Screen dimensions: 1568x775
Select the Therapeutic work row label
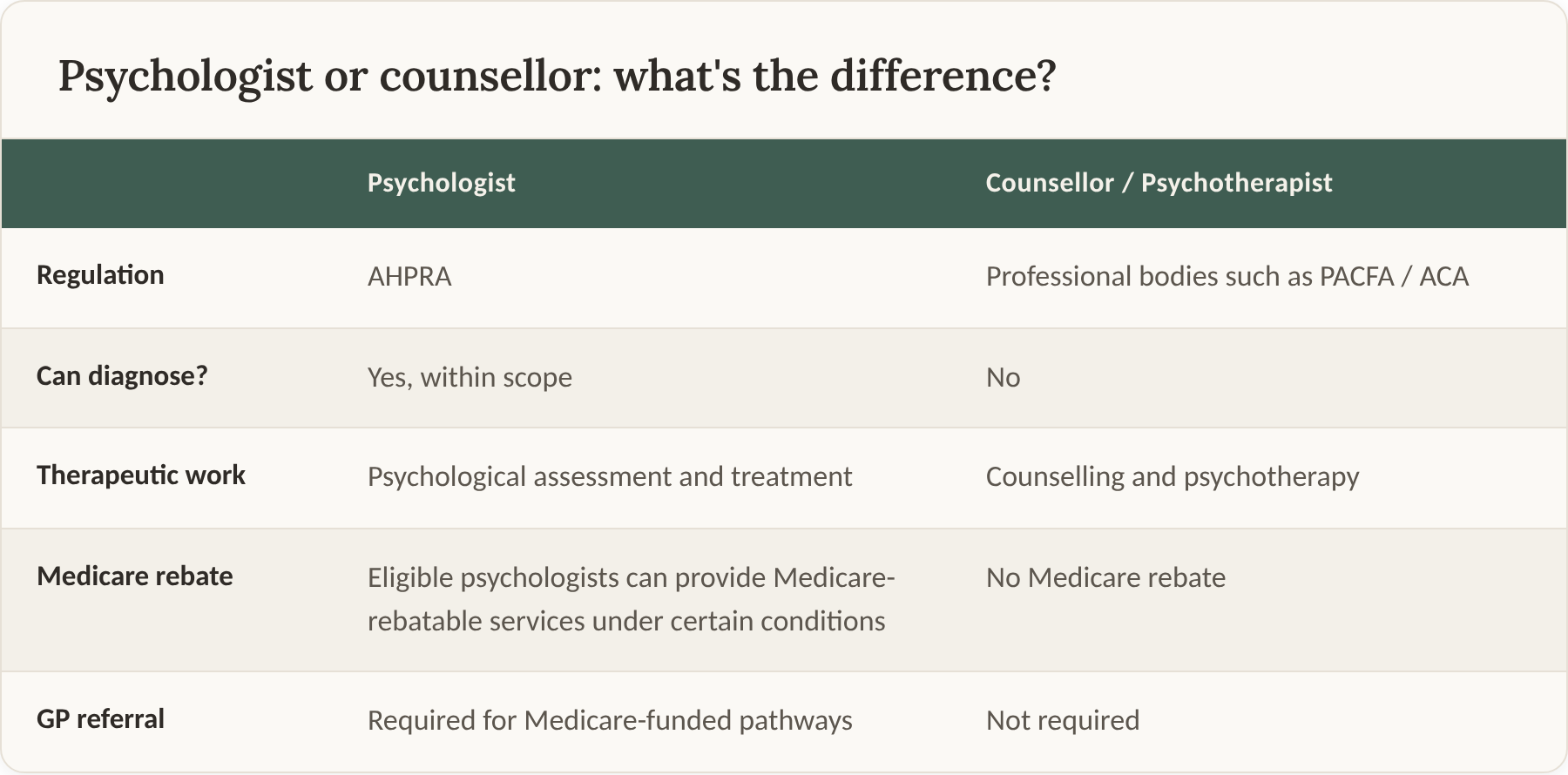pos(141,475)
